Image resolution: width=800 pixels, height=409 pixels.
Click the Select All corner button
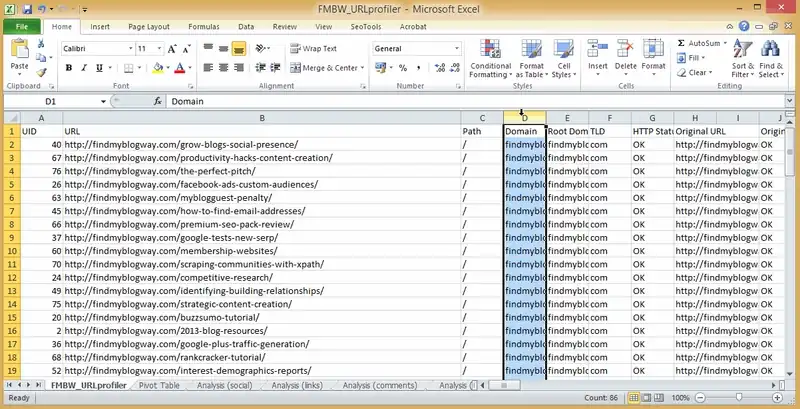tap(12, 118)
